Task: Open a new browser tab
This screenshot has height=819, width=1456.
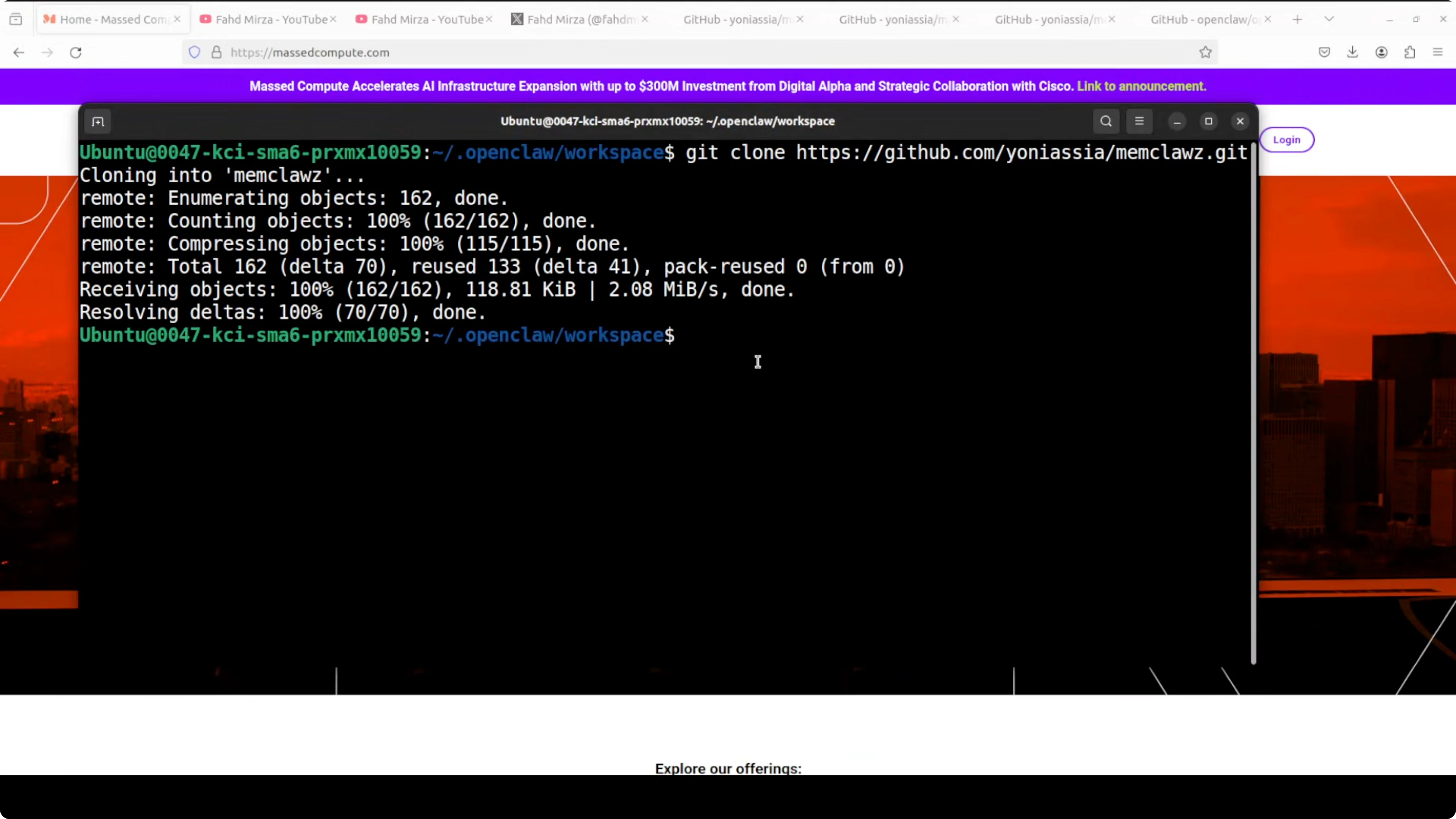Action: [1297, 19]
